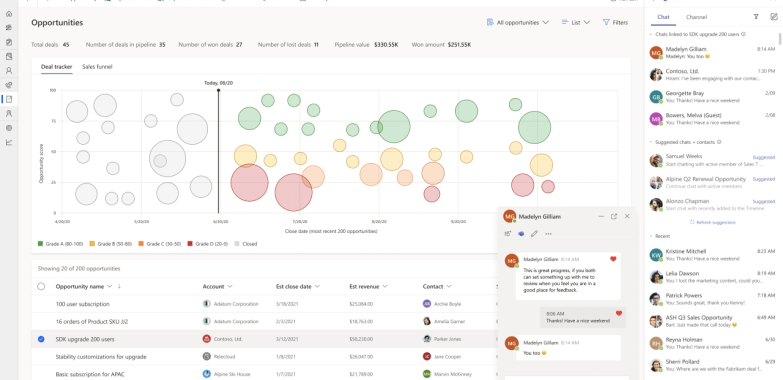Click info icon beside 'Suggested chats + contacts'

click(x=719, y=142)
